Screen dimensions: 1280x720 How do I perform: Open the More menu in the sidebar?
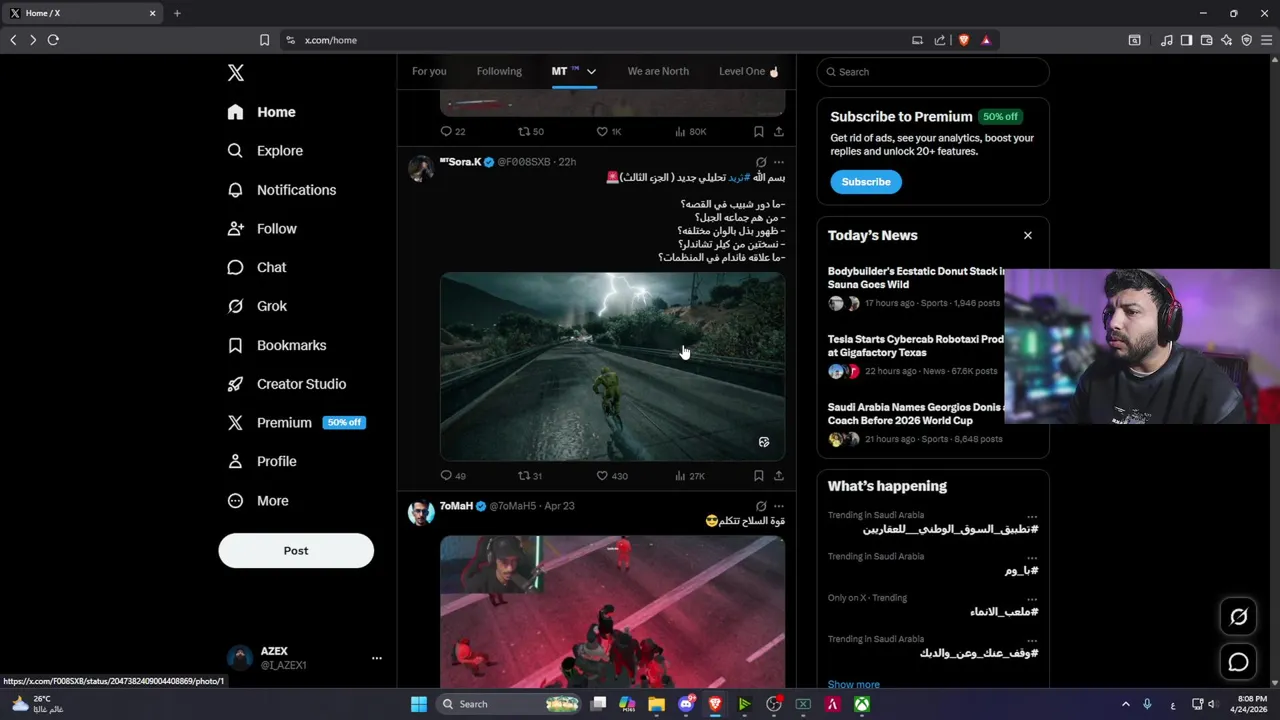click(x=258, y=501)
